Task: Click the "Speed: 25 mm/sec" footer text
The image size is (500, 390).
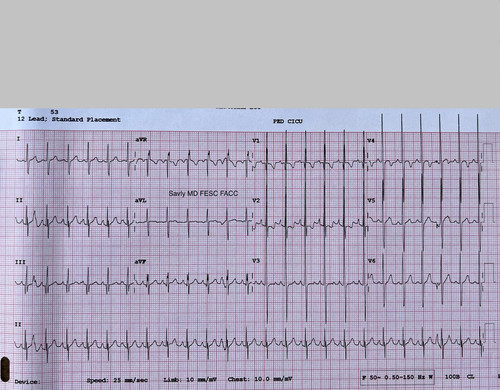Action: pyautogui.click(x=117, y=380)
